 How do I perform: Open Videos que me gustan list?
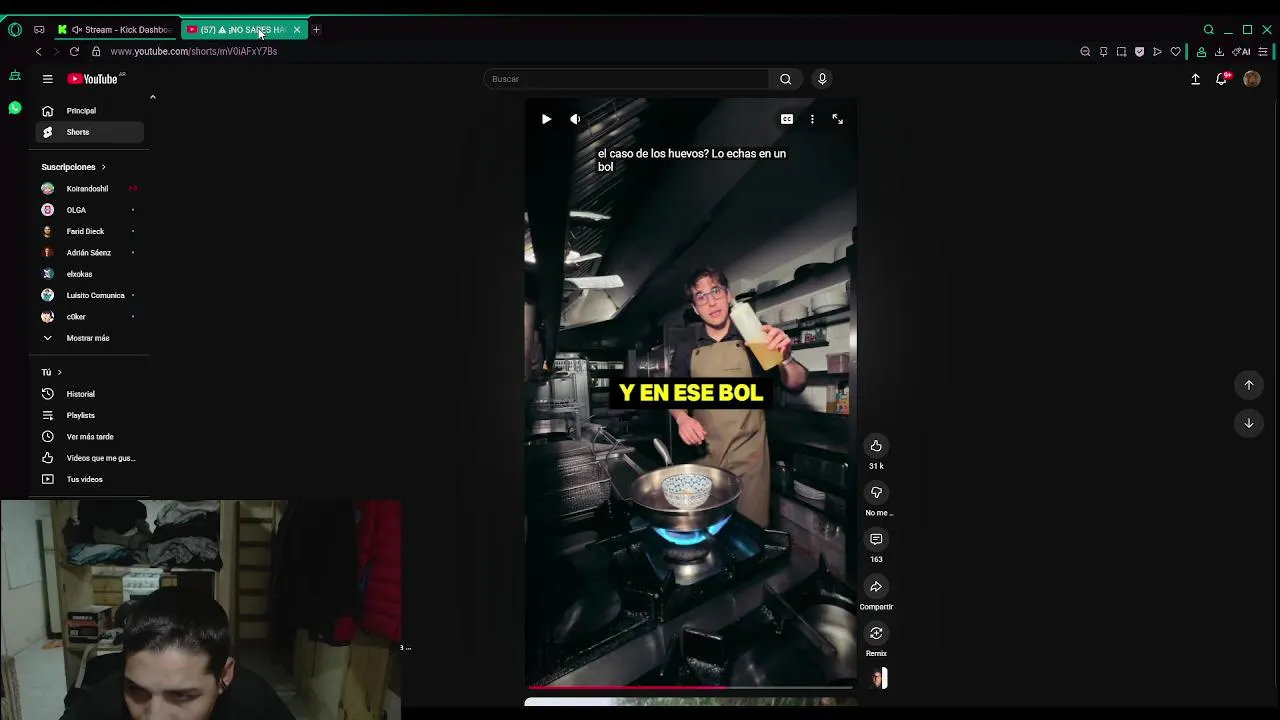90,458
